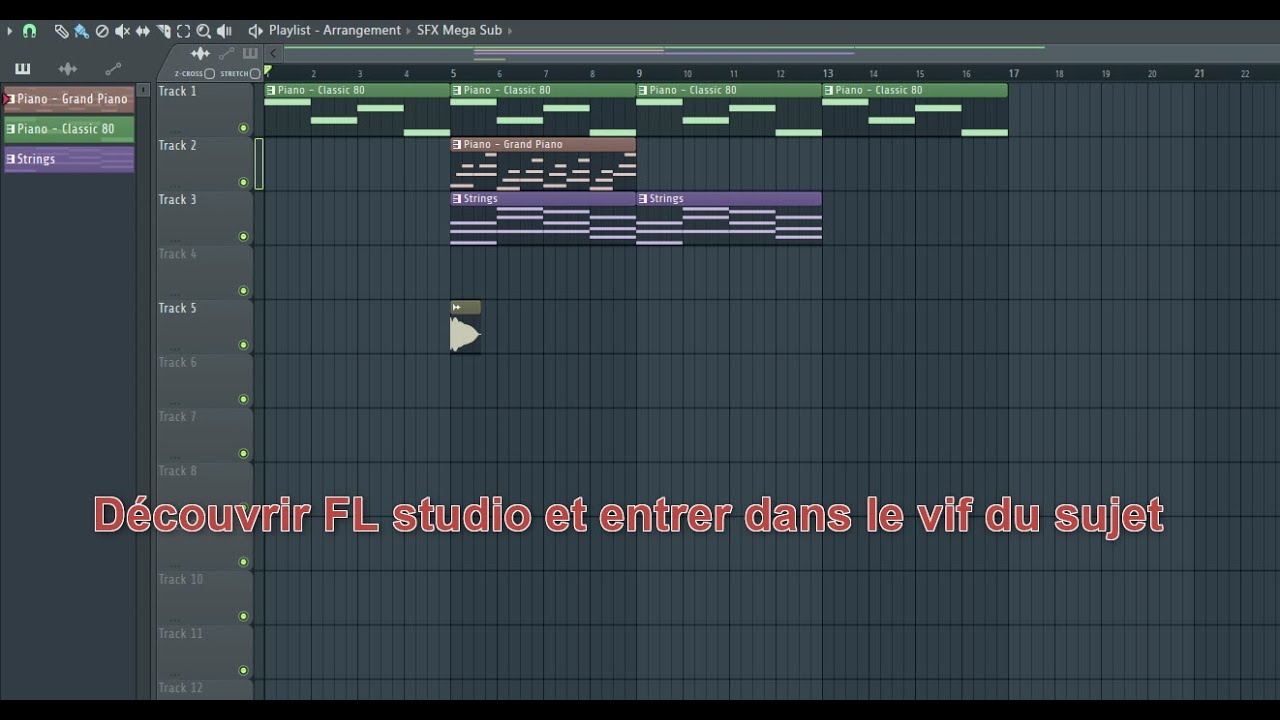Focus automation clips icon
The image size is (1280, 720).
pyautogui.click(x=227, y=53)
